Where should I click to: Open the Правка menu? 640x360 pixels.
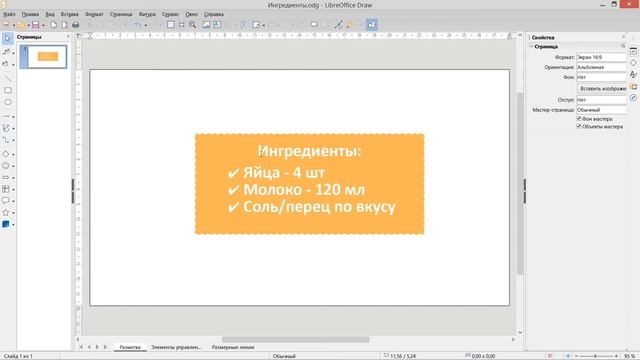pyautogui.click(x=30, y=14)
